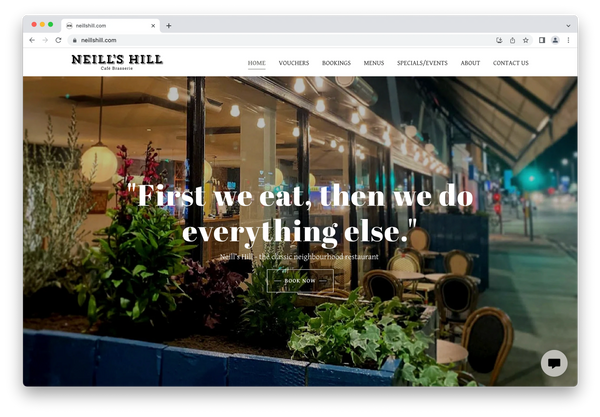Open the Menus navigation link
Screen dimensions: 600x417
(x=373, y=63)
